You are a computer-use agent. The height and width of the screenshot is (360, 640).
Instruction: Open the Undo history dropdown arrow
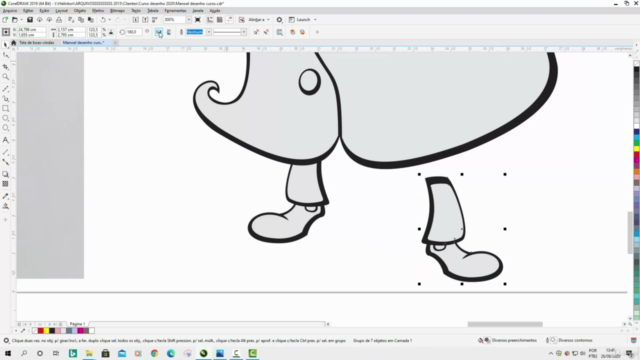(109, 20)
